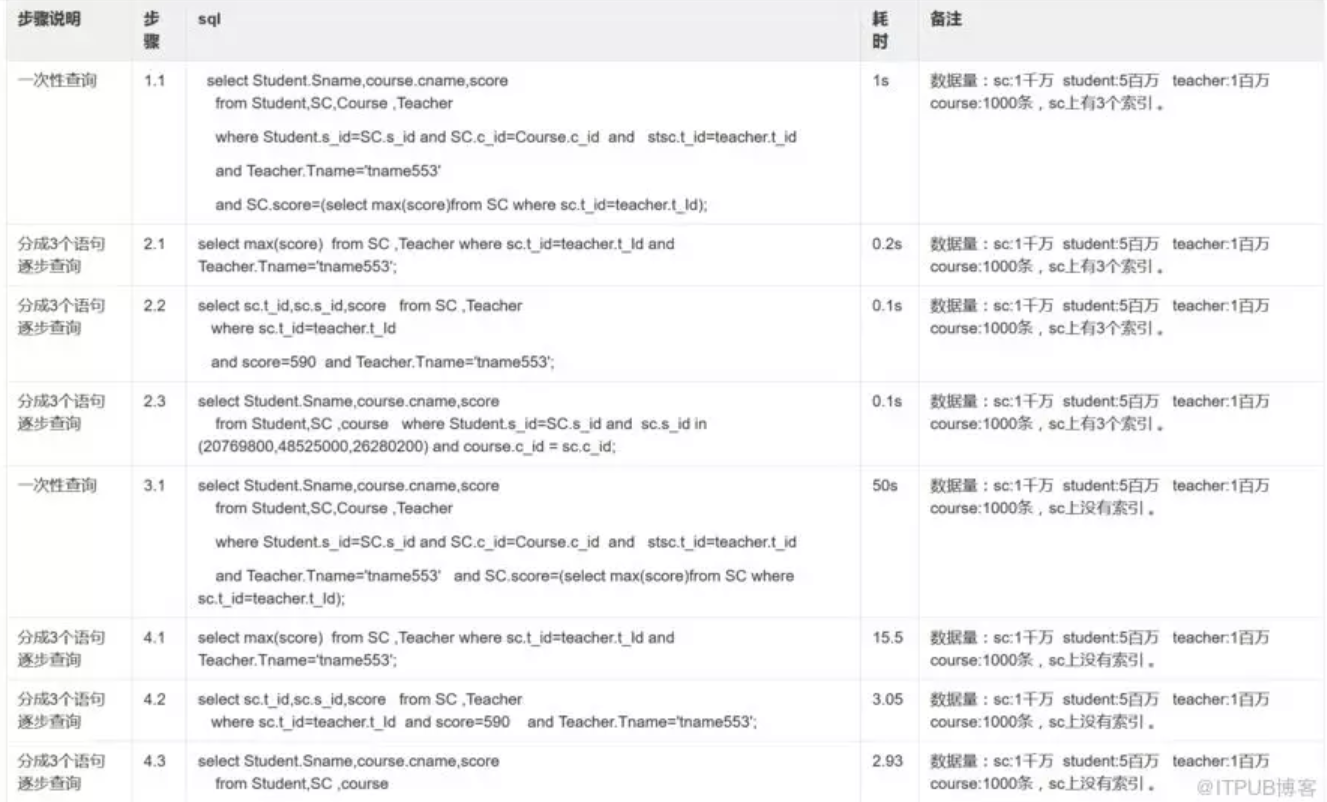Click step number 2.1 cell
The image size is (1327, 802).
(x=154, y=244)
